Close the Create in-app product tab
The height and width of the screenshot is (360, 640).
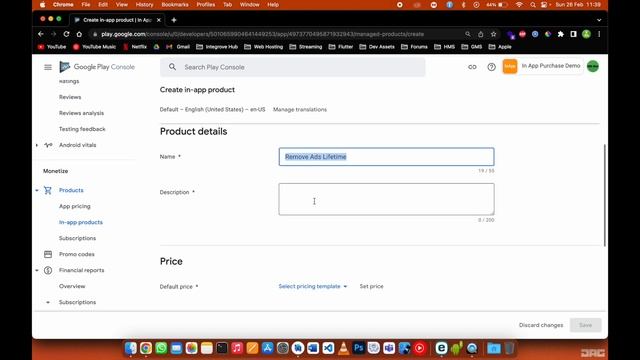(159, 20)
